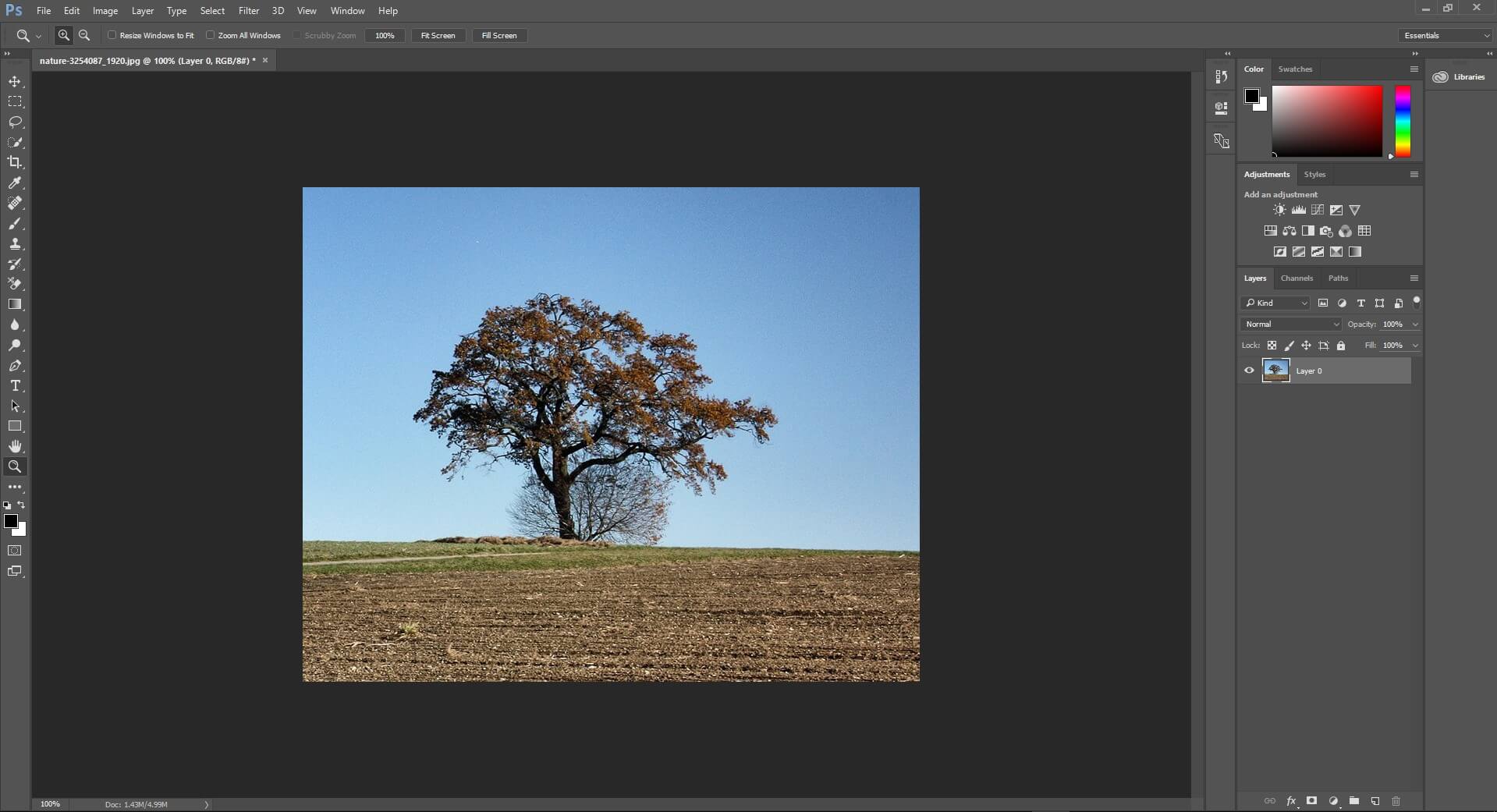
Task: Add a Curves adjustment layer
Action: tap(1317, 210)
